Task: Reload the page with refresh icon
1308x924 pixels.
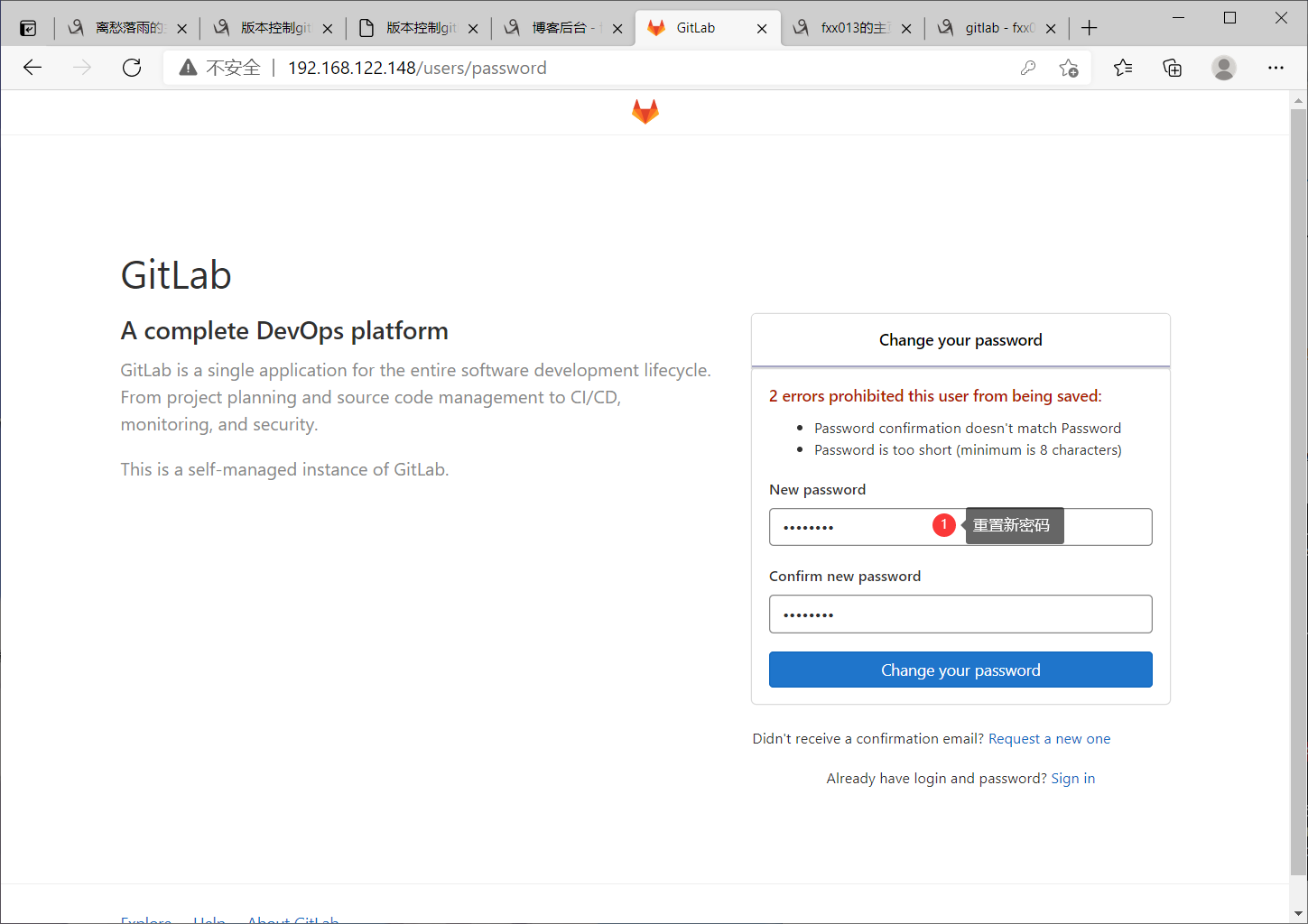Action: 132,68
